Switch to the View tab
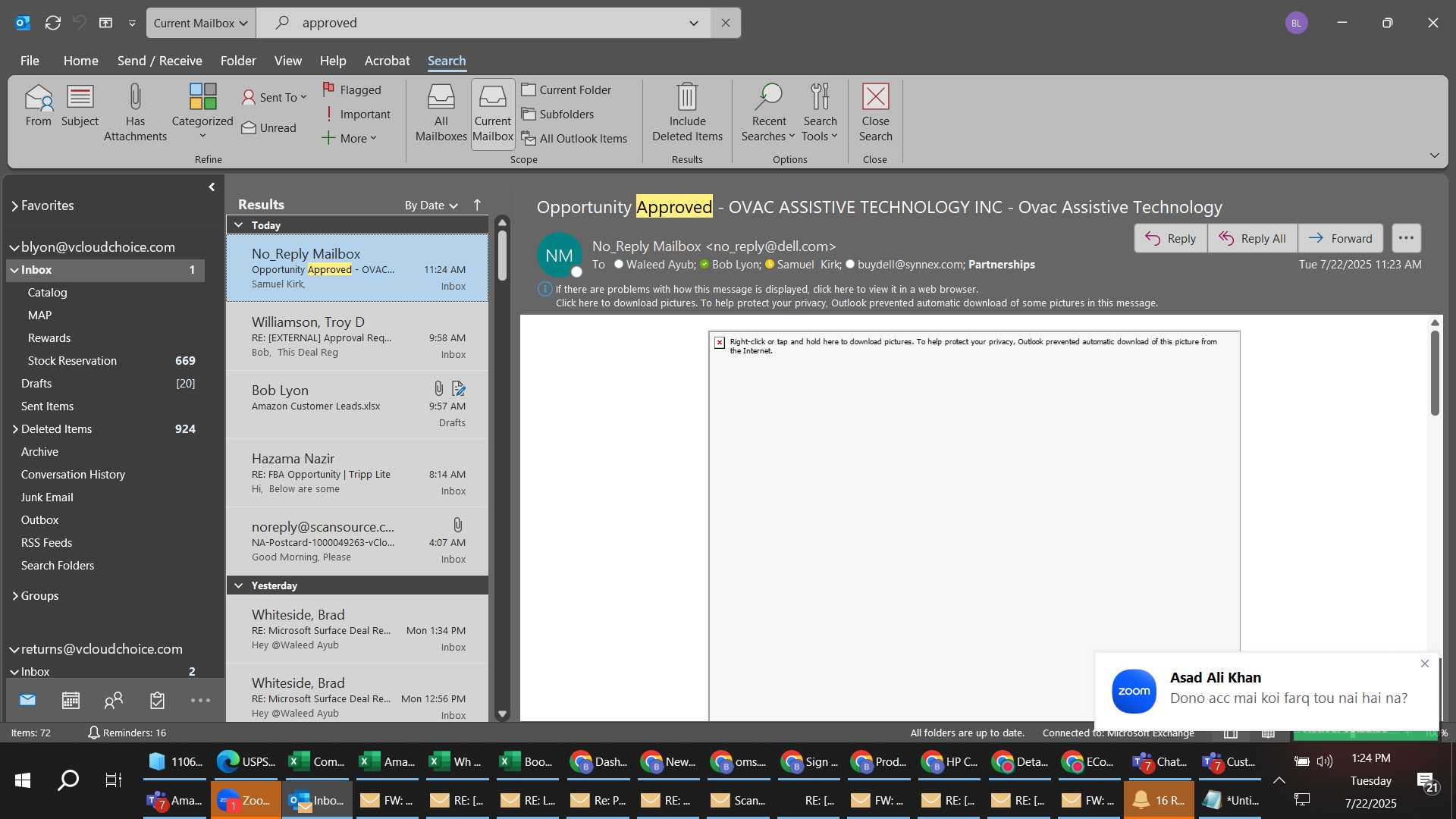1456x819 pixels. 287,61
